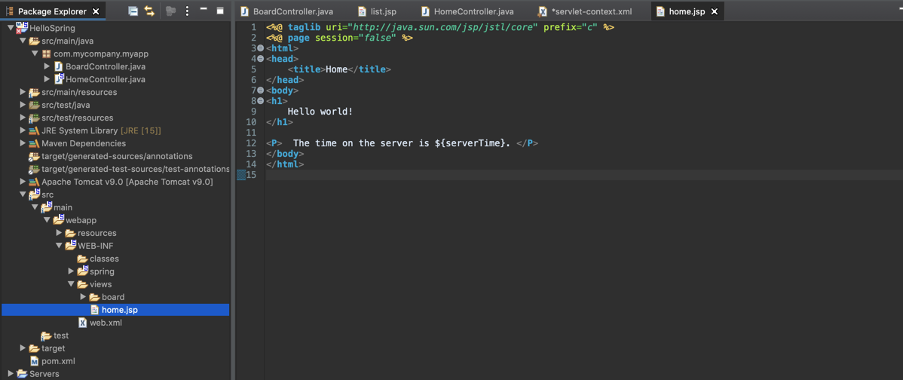Image resolution: width=904 pixels, height=380 pixels.
Task: Collapse the HelloSpring project node
Action: [x=10, y=28]
